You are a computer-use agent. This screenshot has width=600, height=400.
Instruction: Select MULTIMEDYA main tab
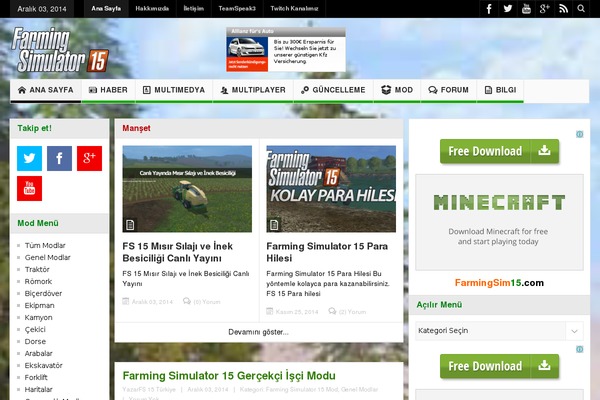[x=174, y=90]
